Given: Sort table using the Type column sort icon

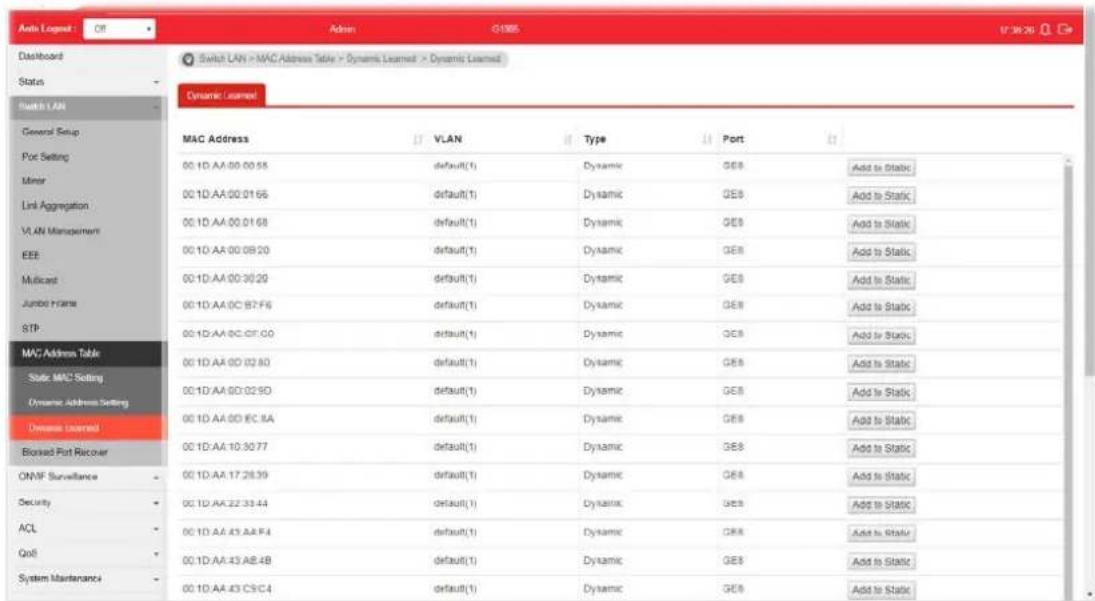Looking at the screenshot, I should (x=707, y=140).
